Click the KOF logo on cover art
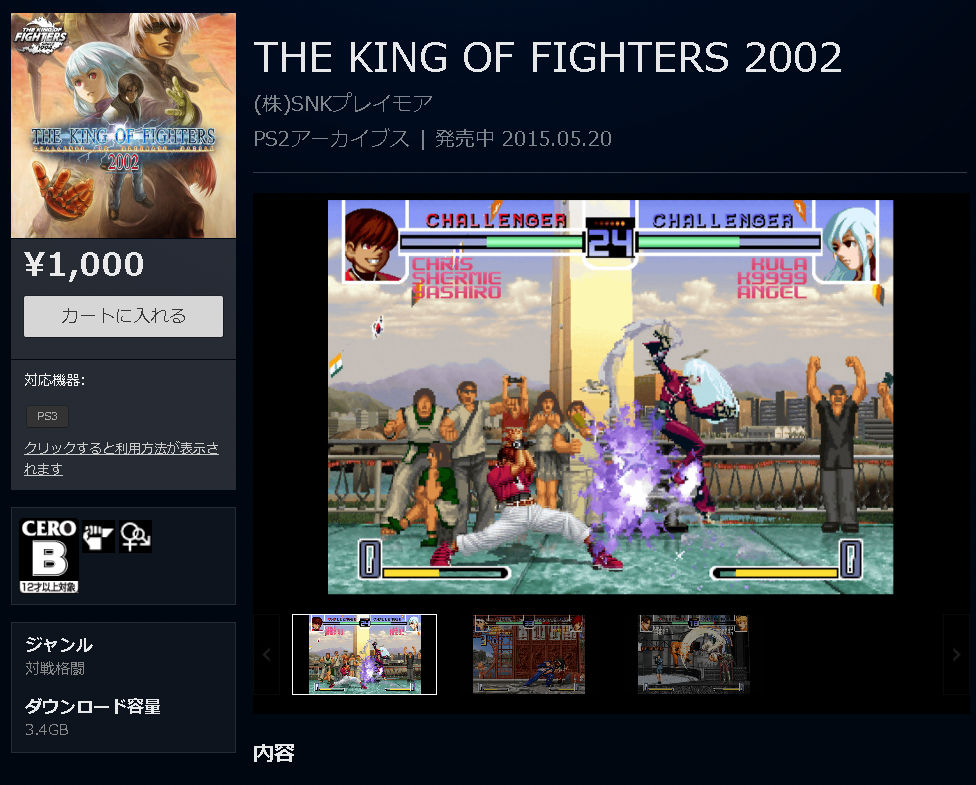The height and width of the screenshot is (785, 976). pos(41,36)
